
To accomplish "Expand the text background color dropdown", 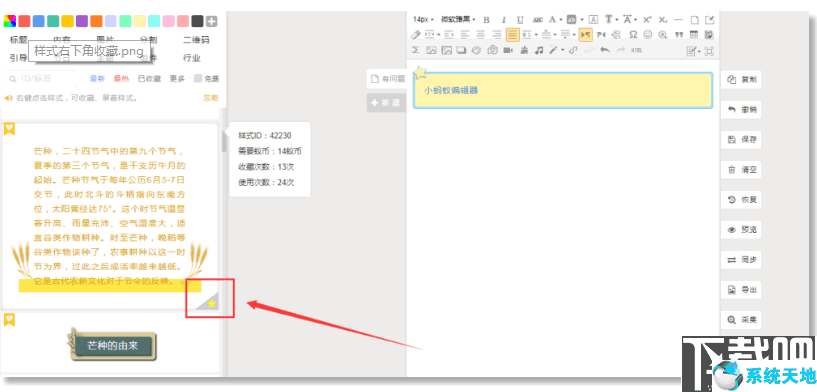I will (x=582, y=20).
